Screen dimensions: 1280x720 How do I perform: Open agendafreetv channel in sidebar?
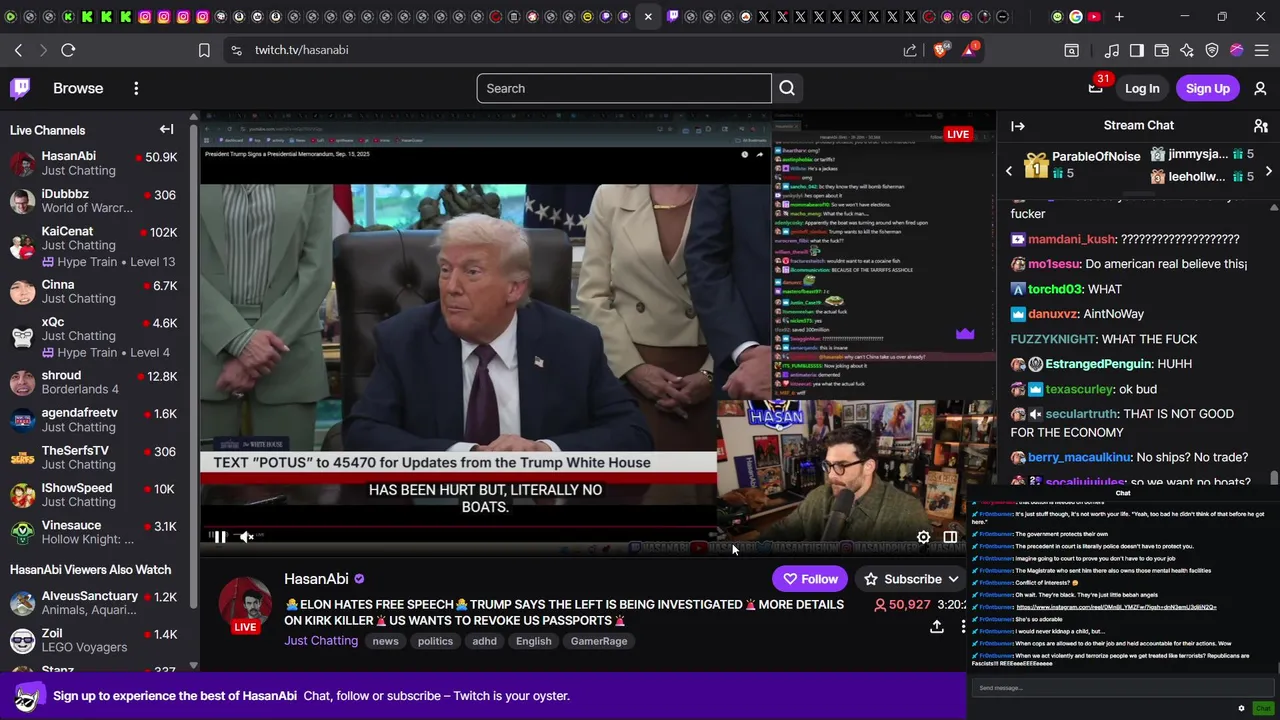coord(95,419)
